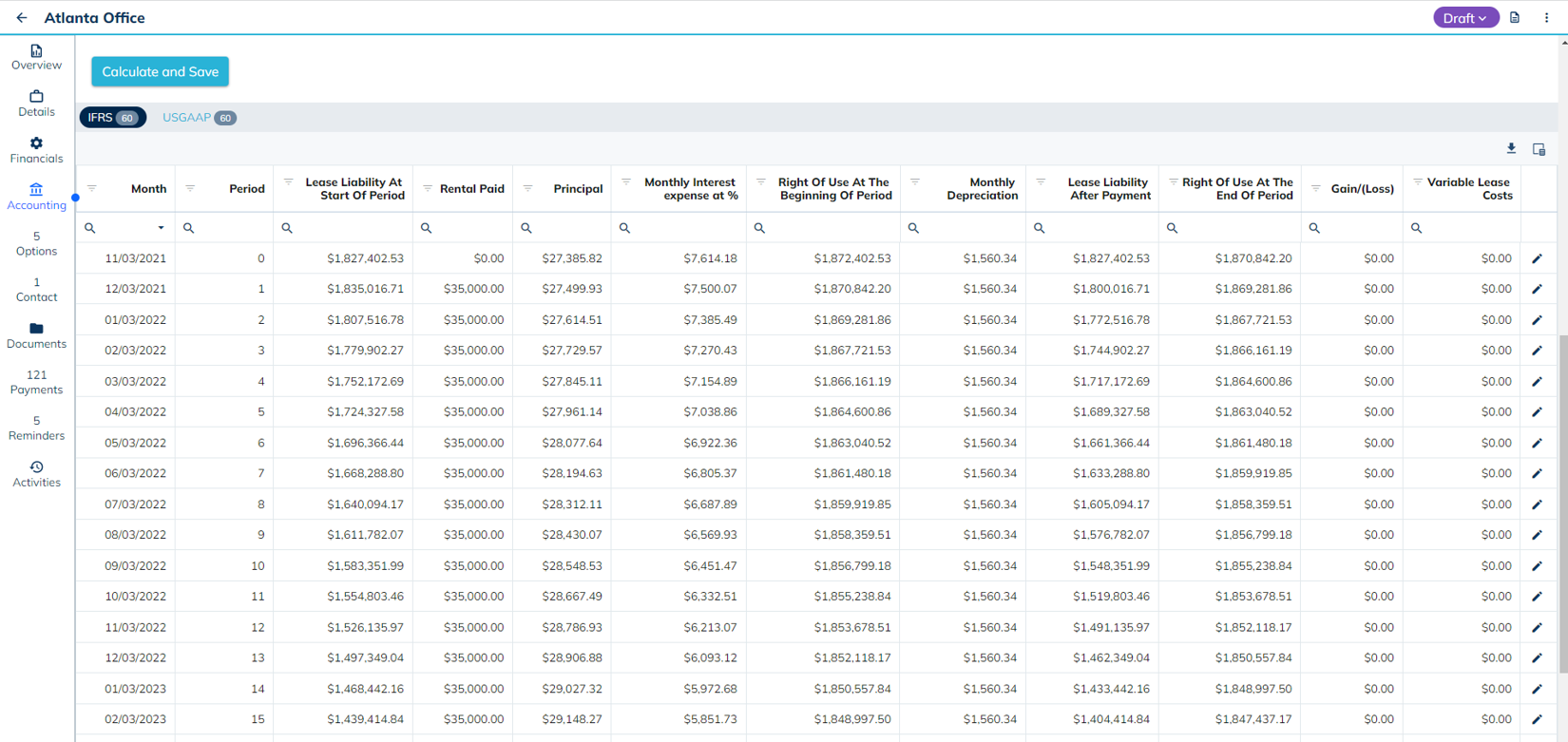1568x742 pixels.
Task: Open the Payments sidebar link
Action: tap(36, 382)
